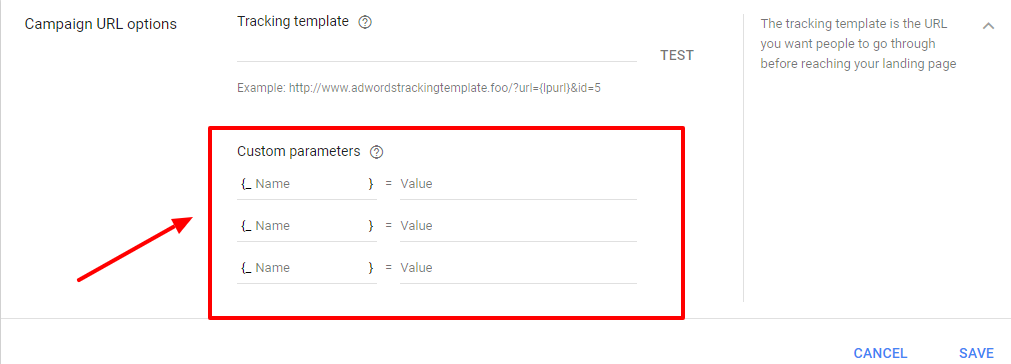Open the Tracking template help icon

(x=365, y=23)
